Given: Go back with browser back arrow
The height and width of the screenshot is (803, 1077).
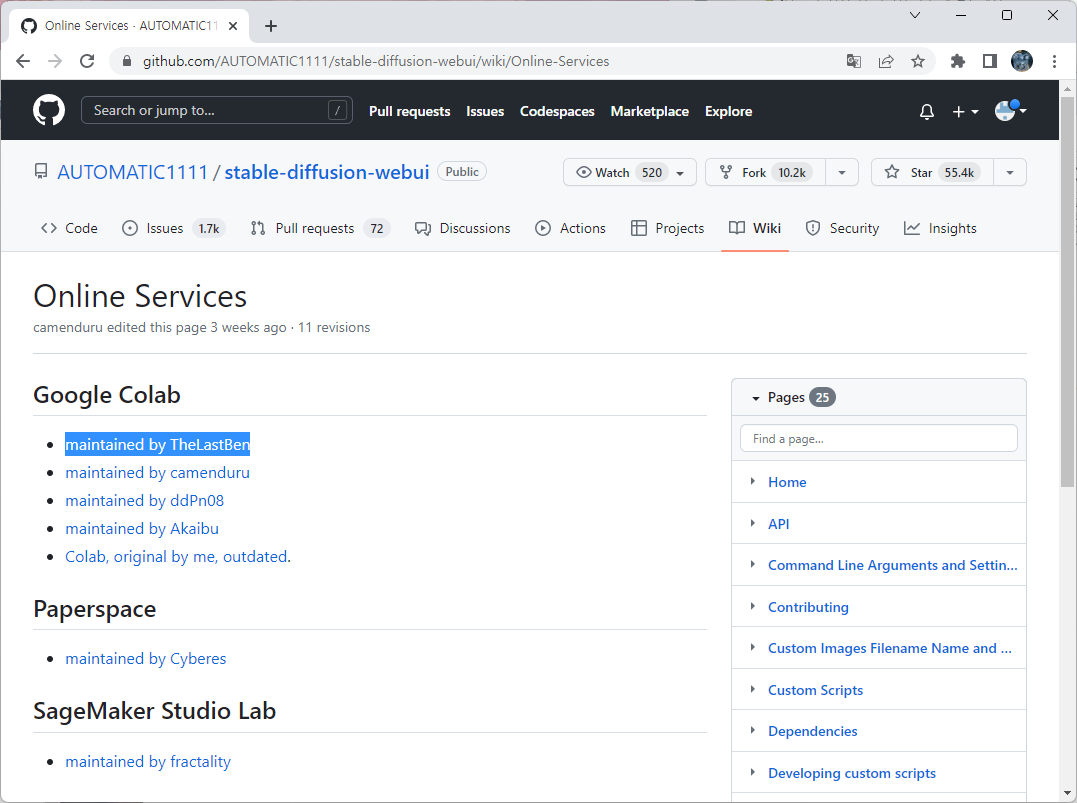Looking at the screenshot, I should click(23, 61).
